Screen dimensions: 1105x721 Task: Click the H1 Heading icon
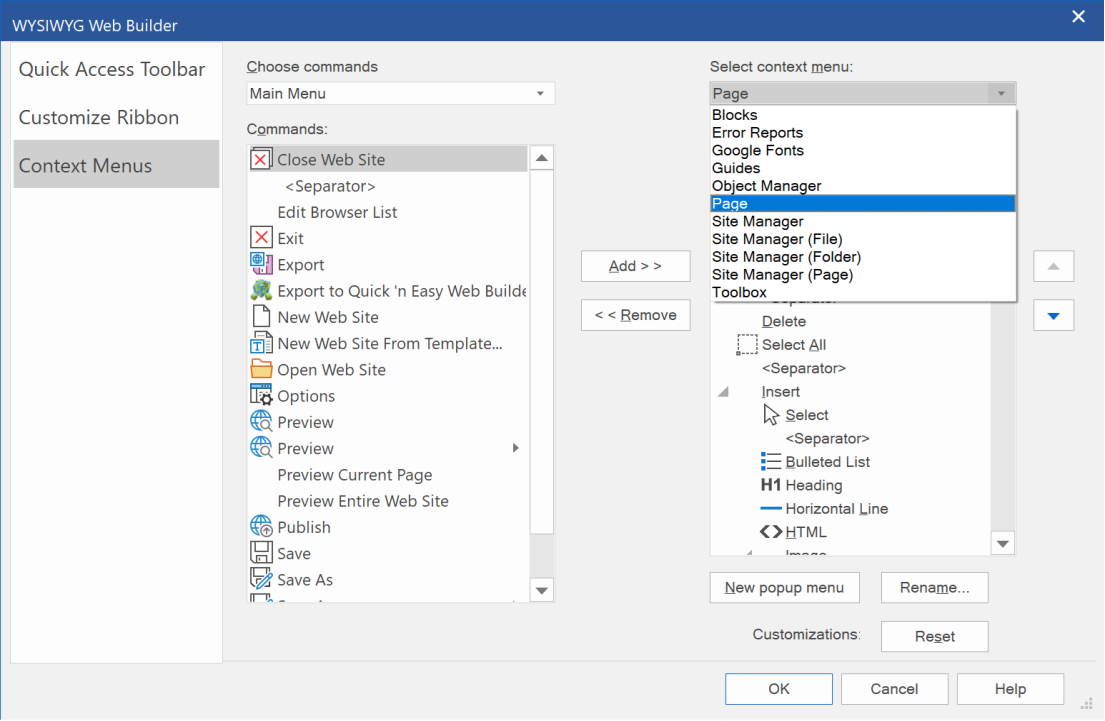pyautogui.click(x=771, y=485)
